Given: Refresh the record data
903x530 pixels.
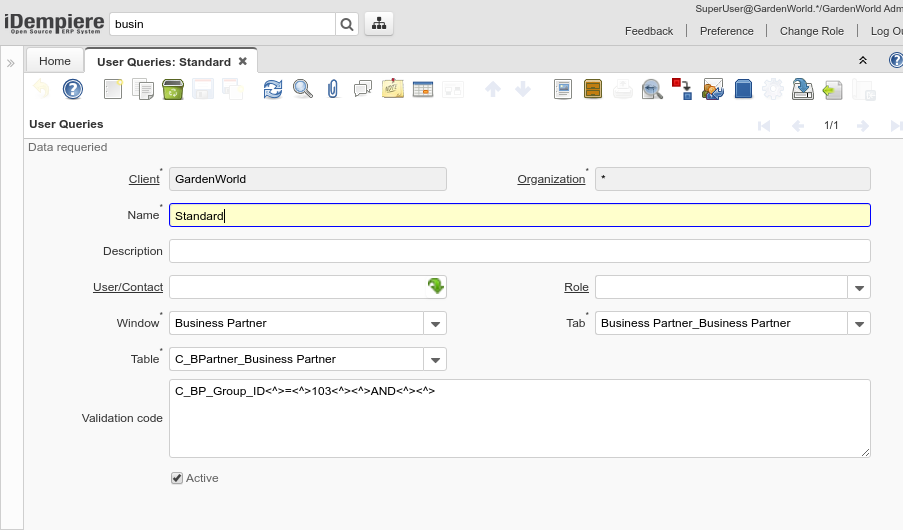Looking at the screenshot, I should [x=272, y=90].
